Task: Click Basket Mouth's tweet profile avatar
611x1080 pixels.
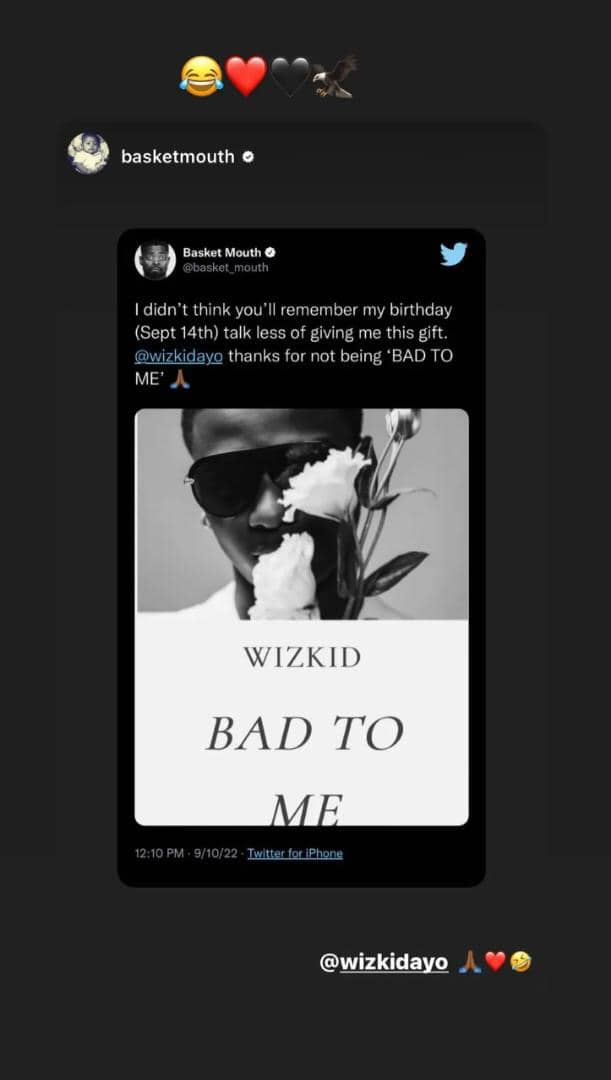Action: (x=155, y=260)
